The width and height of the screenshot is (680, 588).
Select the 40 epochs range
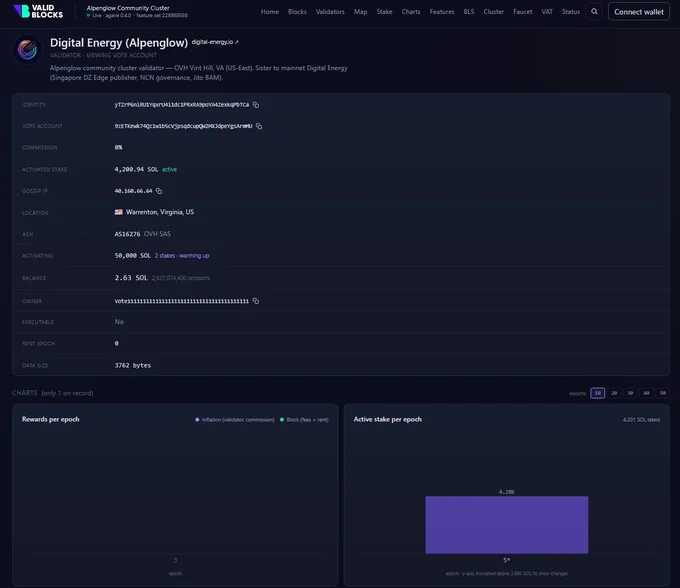click(x=646, y=393)
